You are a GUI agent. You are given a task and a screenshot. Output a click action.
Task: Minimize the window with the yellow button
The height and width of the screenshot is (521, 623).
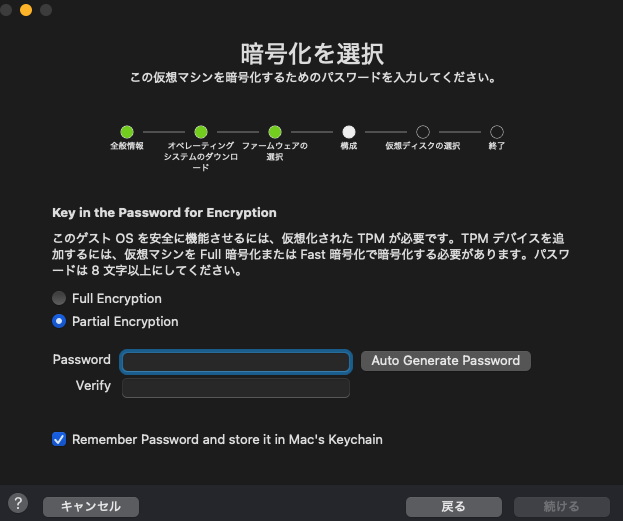point(26,10)
